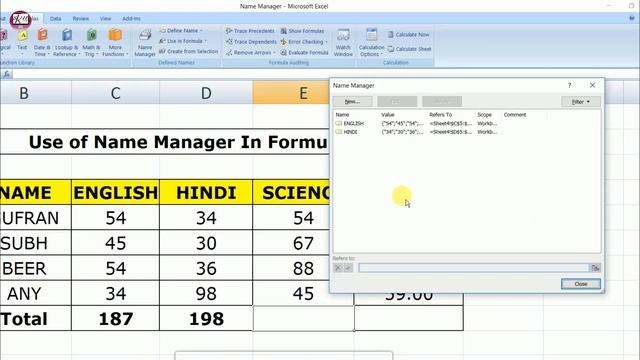Switch to the Add-Ins ribbon tab
Viewport: 640px width, 360px height.
[x=131, y=18]
